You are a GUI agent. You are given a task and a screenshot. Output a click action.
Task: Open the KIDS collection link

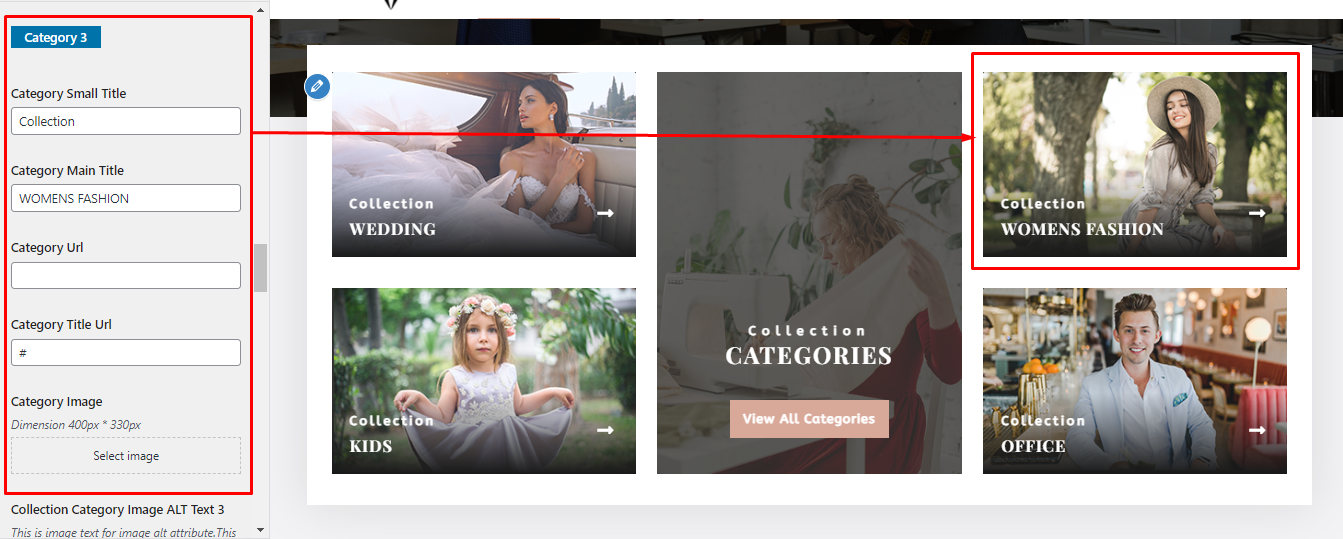point(370,446)
